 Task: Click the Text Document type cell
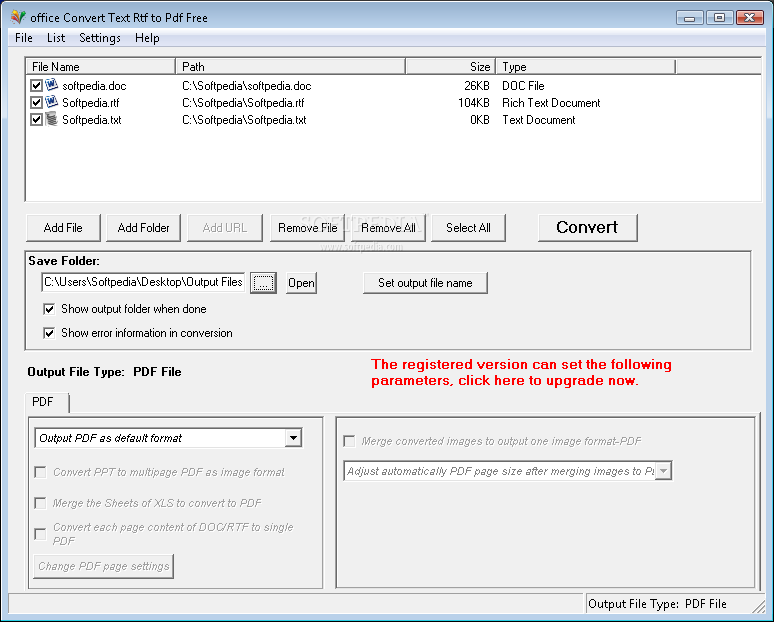tap(539, 120)
